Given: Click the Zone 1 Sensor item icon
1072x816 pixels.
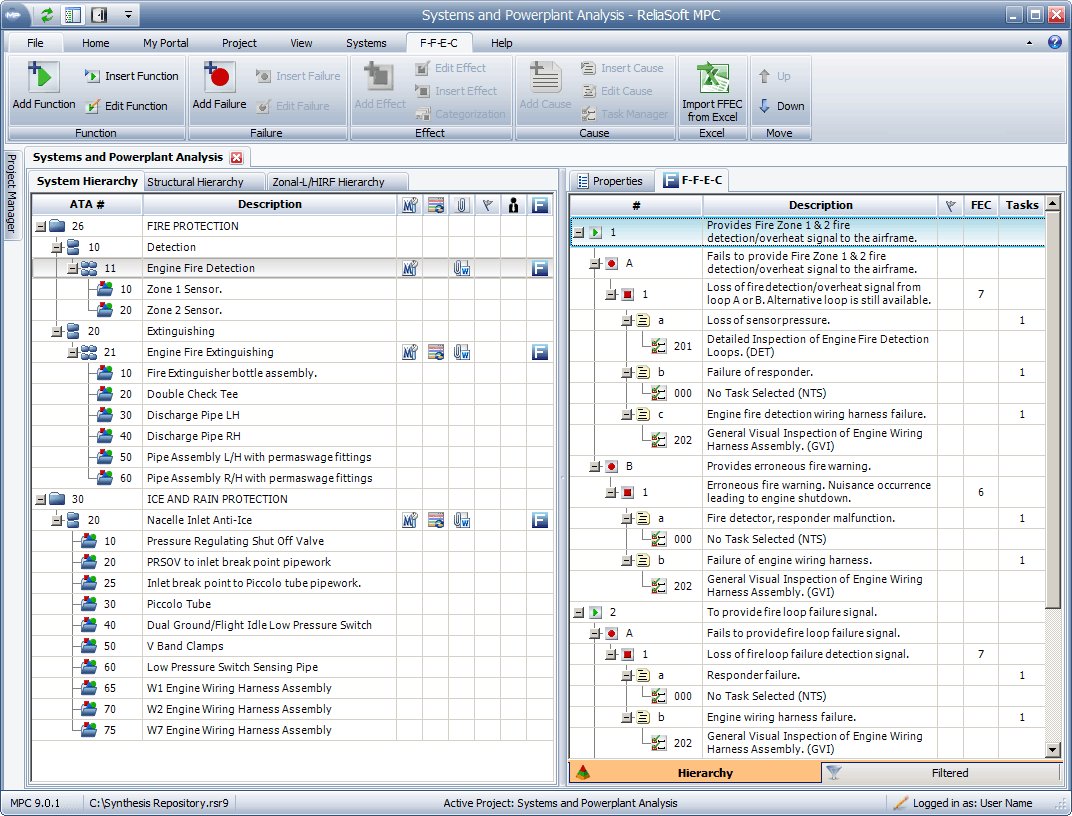Looking at the screenshot, I should [x=105, y=289].
